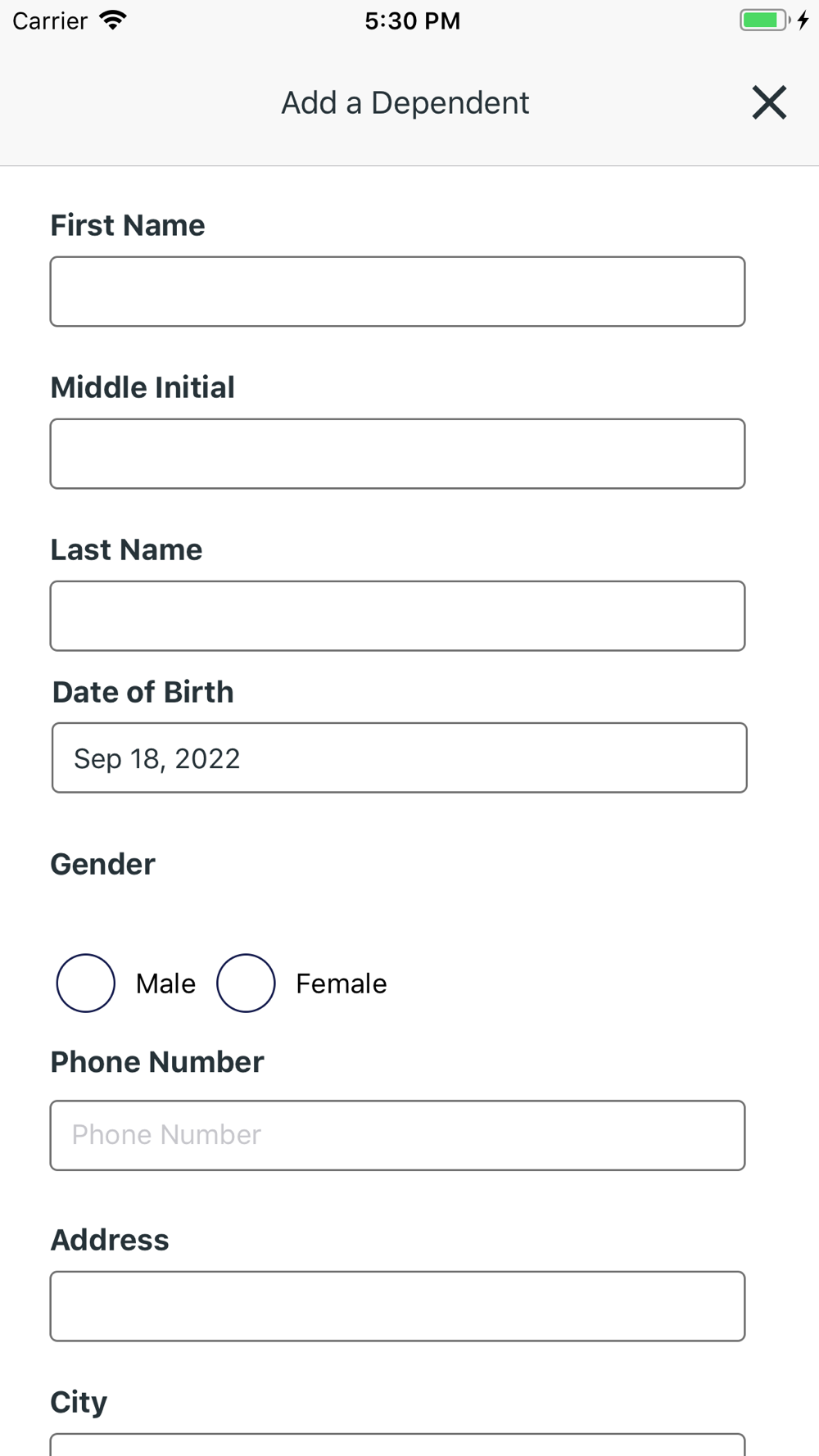Tap the Phone Number input
Viewport: 819px width, 1456px height.
click(397, 1135)
